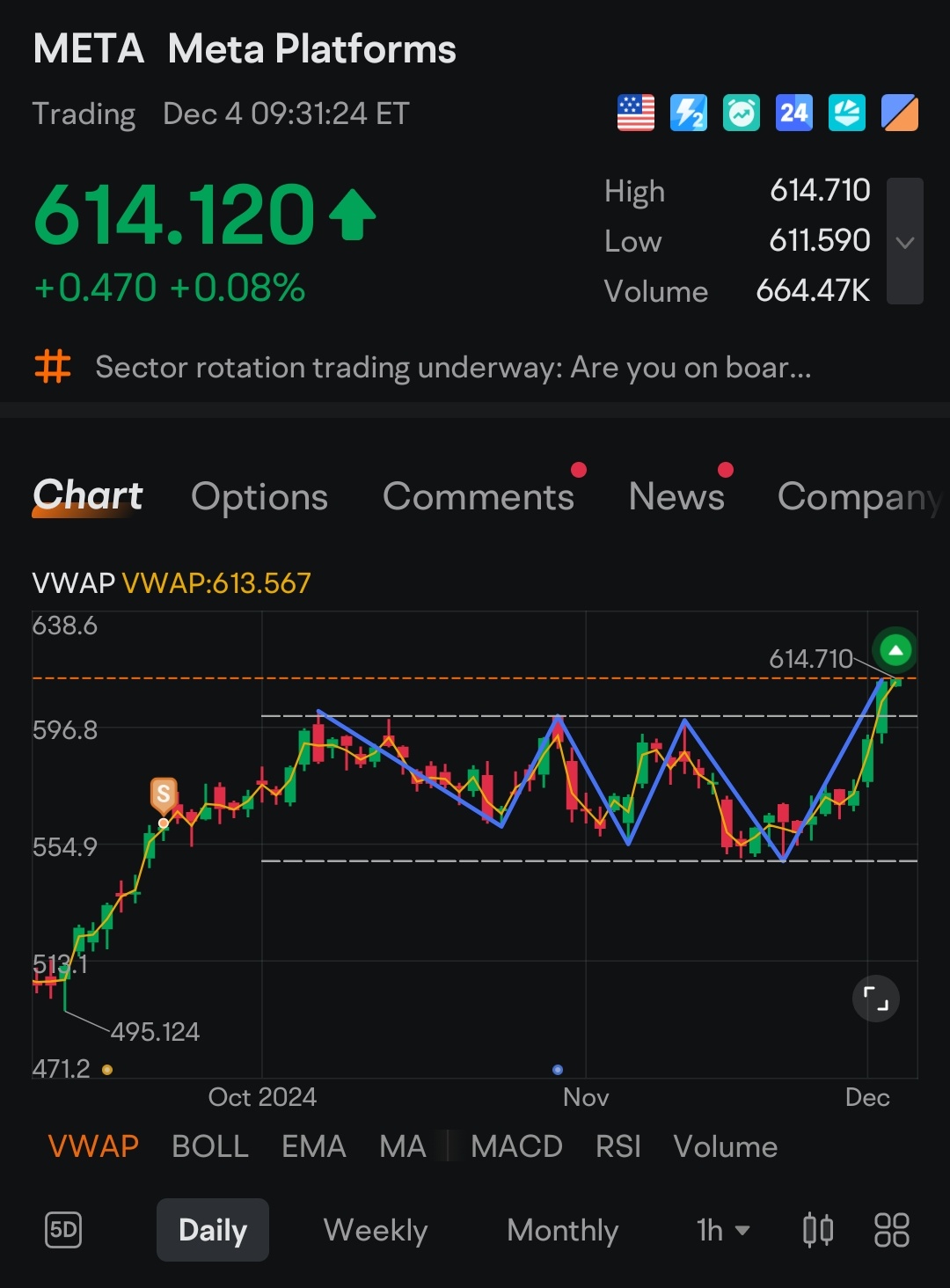
Task: Select the Weekly timeframe
Action: 376,1230
